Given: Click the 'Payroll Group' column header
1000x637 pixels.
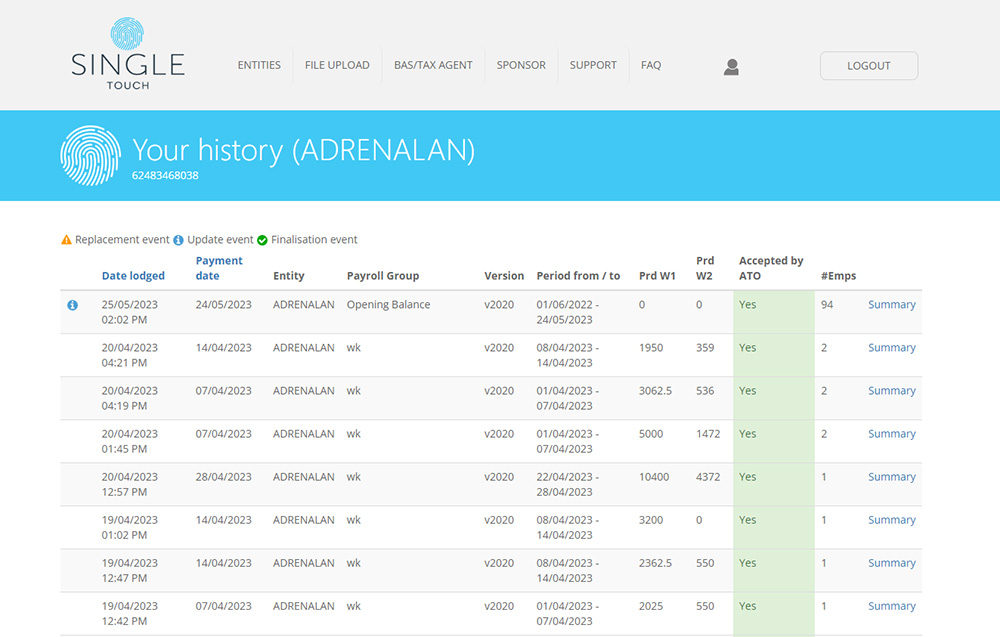Looking at the screenshot, I should (383, 275).
